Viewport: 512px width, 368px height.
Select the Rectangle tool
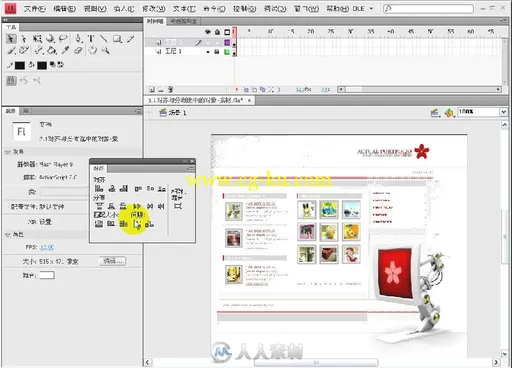click(117, 39)
